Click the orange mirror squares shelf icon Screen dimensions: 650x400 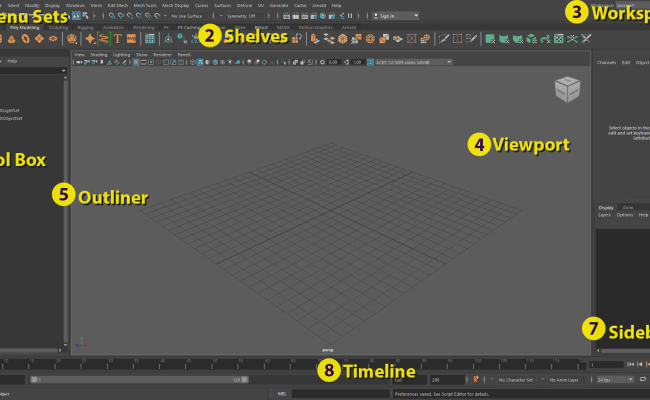pyautogui.click(x=384, y=39)
